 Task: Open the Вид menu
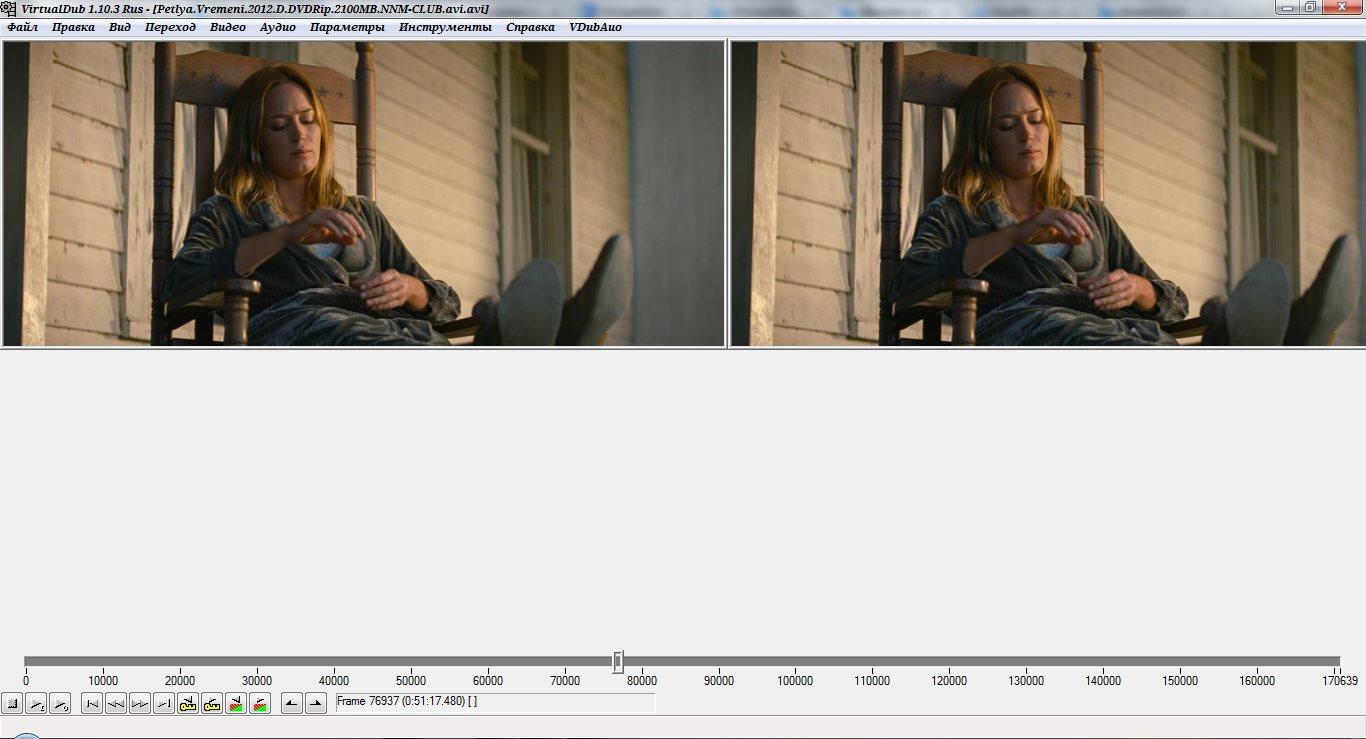(x=120, y=27)
